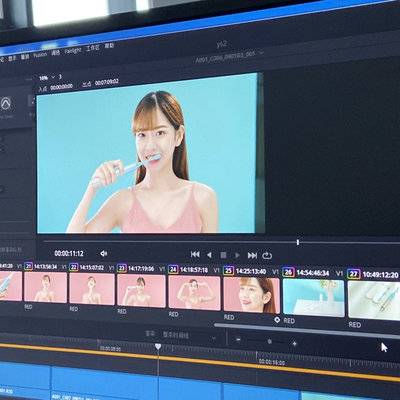Click clip number badge 27
Viewport: 400px width, 400px height.
point(354,274)
